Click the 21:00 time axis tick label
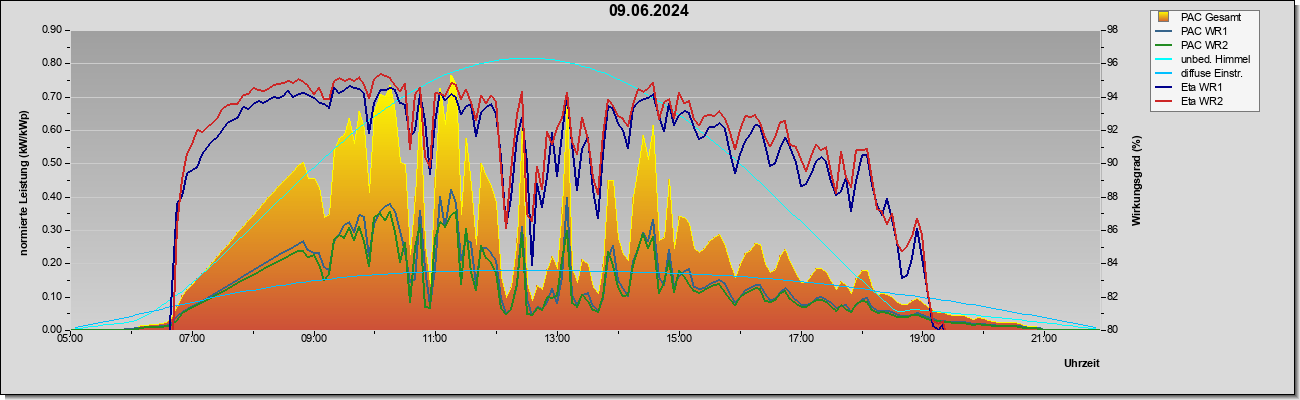The height and width of the screenshot is (400, 1300). pos(1044,339)
